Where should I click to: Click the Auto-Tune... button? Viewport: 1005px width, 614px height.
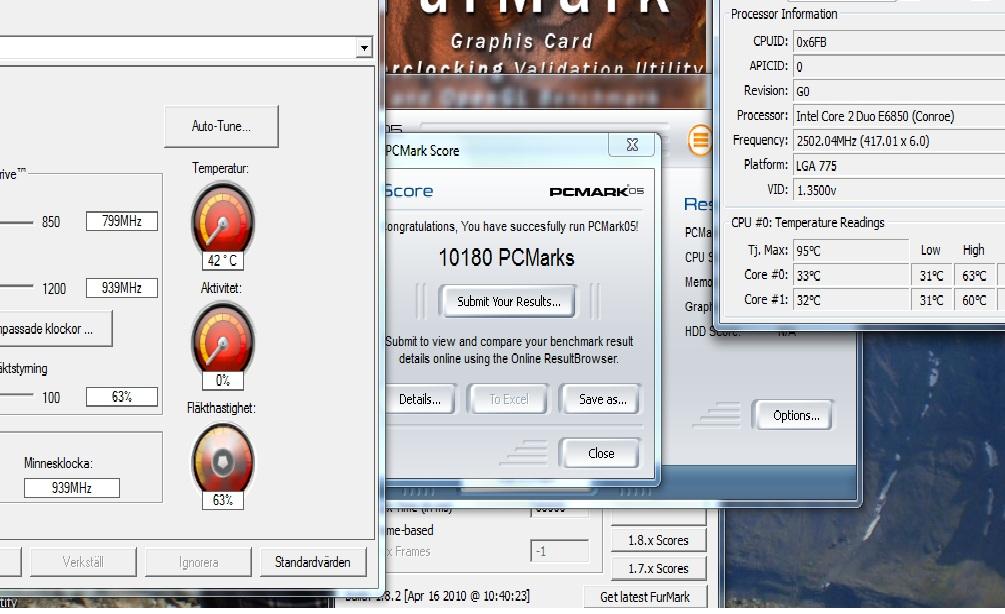click(221, 126)
